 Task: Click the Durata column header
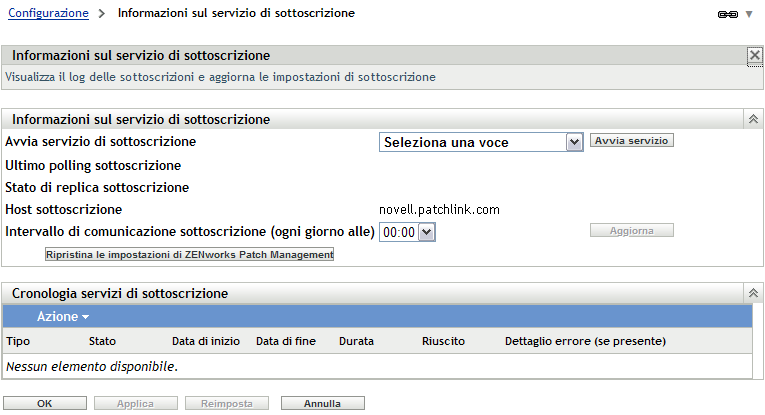(356, 341)
